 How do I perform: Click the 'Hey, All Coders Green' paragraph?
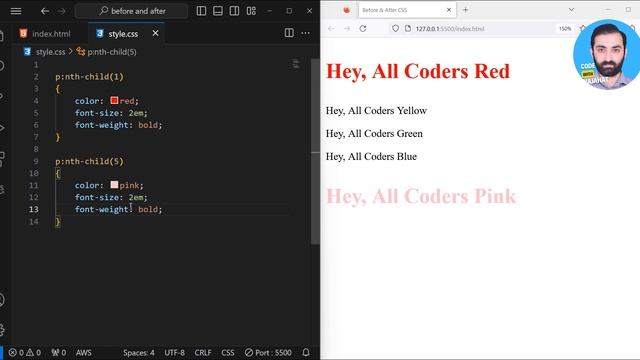tap(374, 133)
